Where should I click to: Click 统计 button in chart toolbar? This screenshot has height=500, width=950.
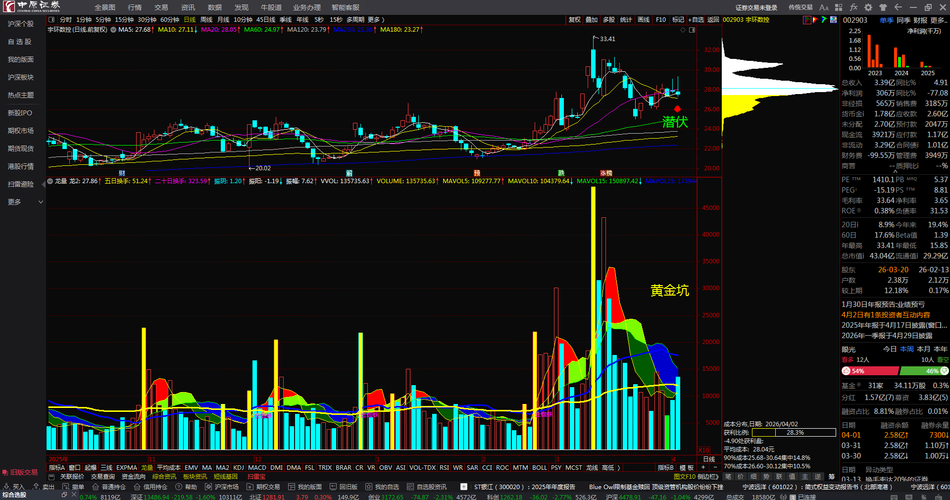(626, 20)
